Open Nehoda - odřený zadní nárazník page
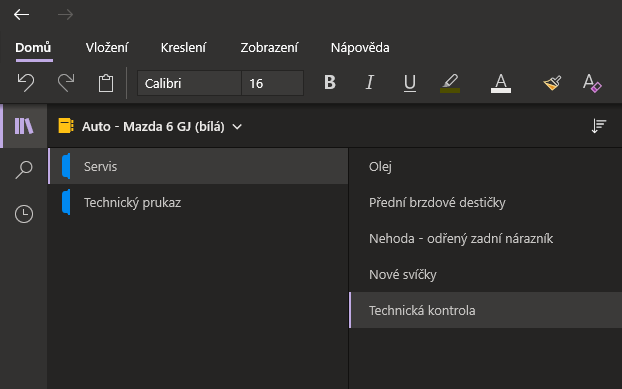Screen dimensions: 622x389 pyautogui.click(x=486, y=238)
